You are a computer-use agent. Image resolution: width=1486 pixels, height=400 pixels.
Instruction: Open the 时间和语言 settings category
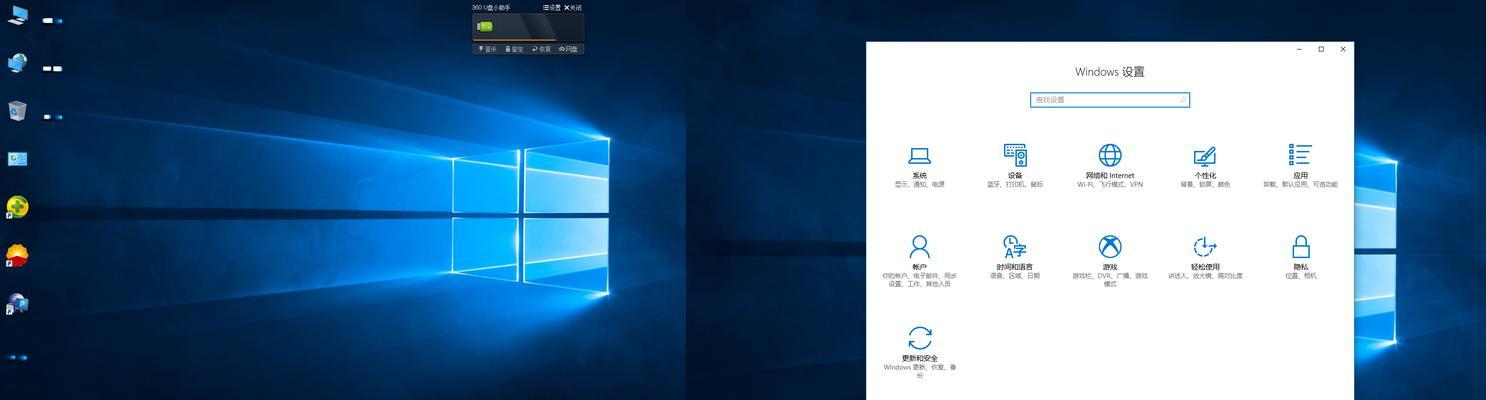(1015, 258)
